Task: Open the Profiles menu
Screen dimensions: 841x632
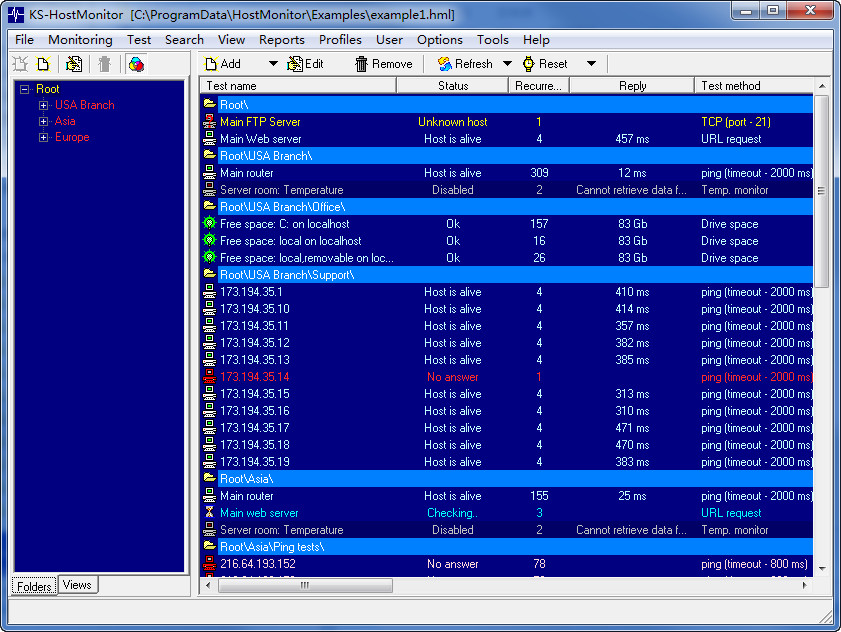Action: (x=340, y=40)
